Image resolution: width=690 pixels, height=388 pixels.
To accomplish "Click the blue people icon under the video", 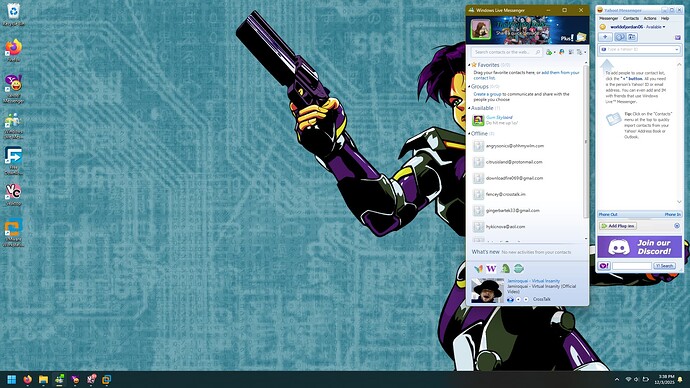I will [x=510, y=299].
